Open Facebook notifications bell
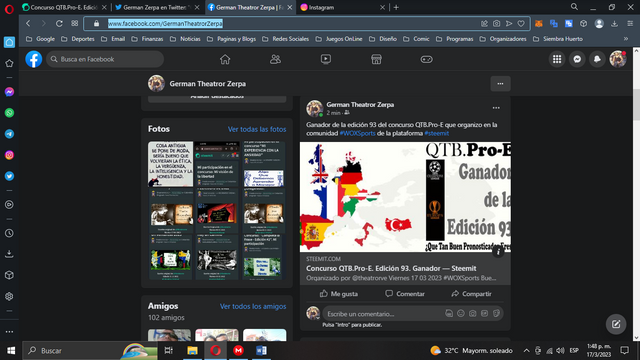The height and width of the screenshot is (360, 640). [x=597, y=59]
